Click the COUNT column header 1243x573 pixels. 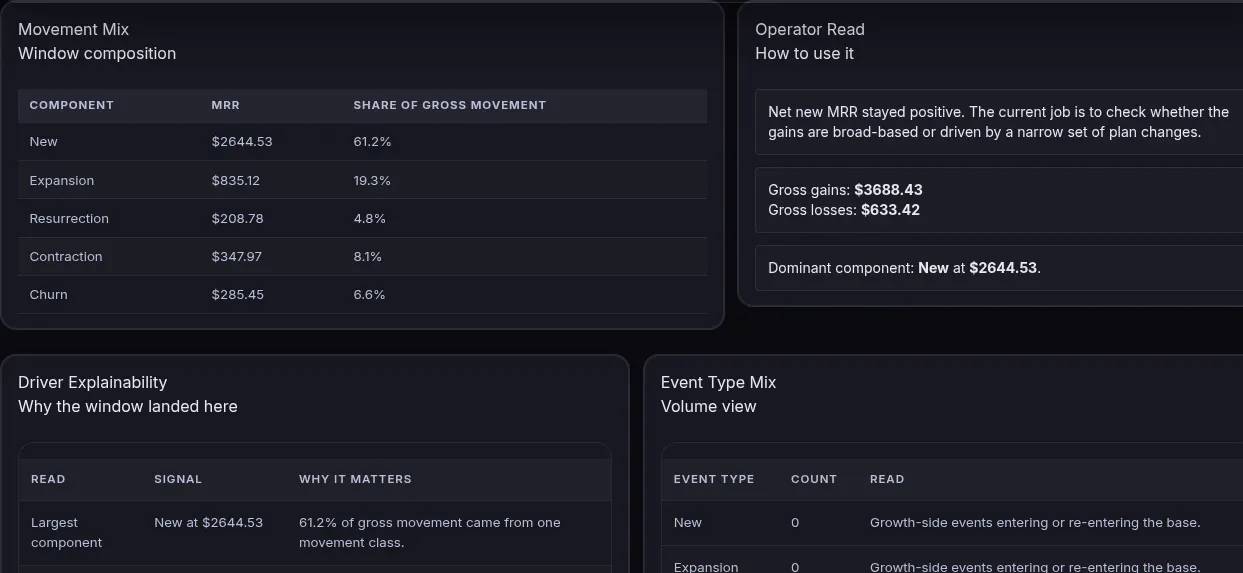[x=814, y=479]
